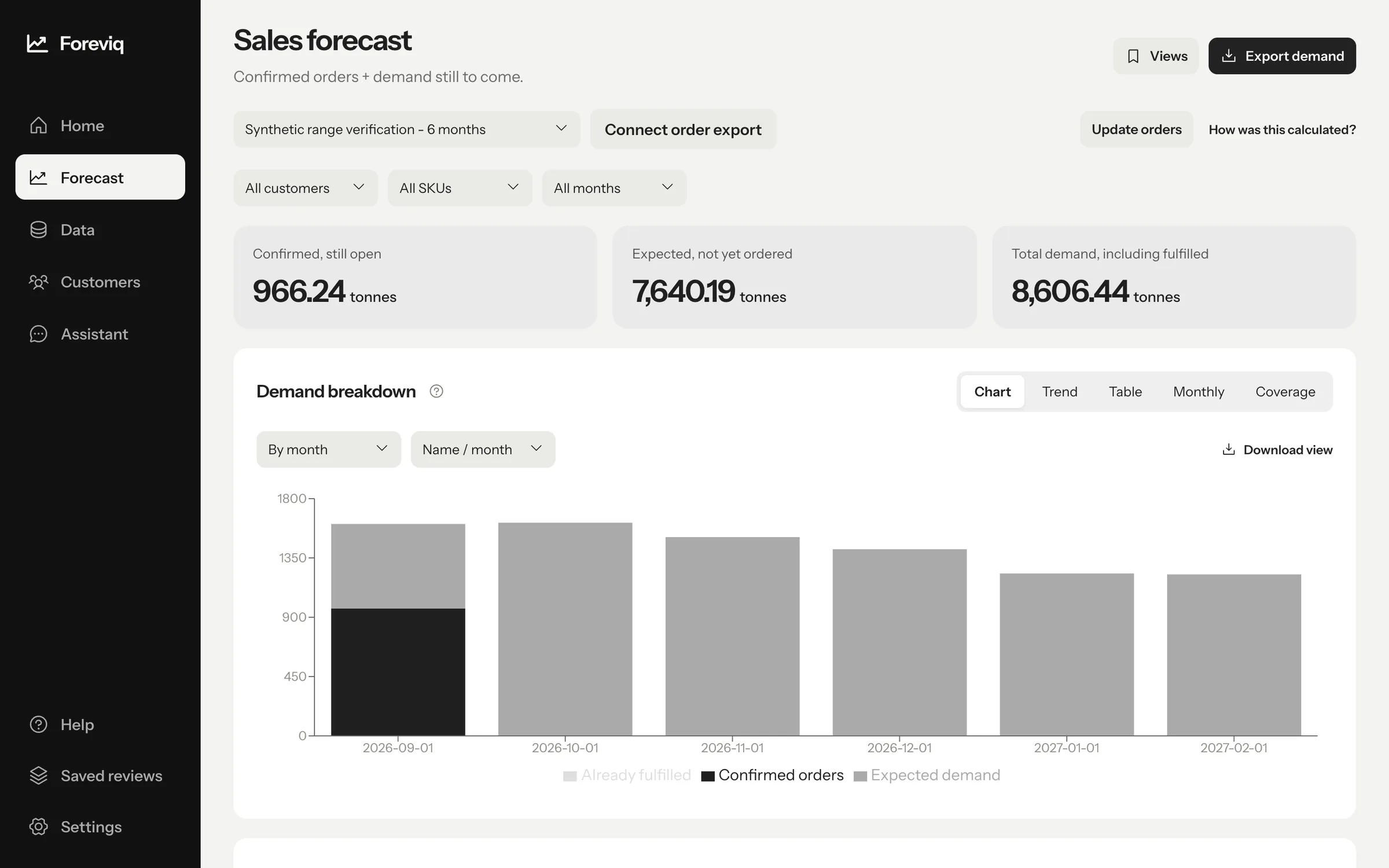Image resolution: width=1389 pixels, height=868 pixels.
Task: Switch to the Monthly tab
Action: point(1199,392)
